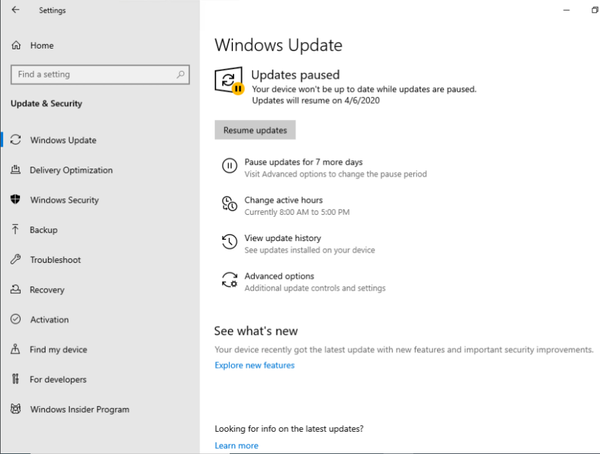Follow the Learn more link
Screen dimensions: 600x454
point(236,445)
